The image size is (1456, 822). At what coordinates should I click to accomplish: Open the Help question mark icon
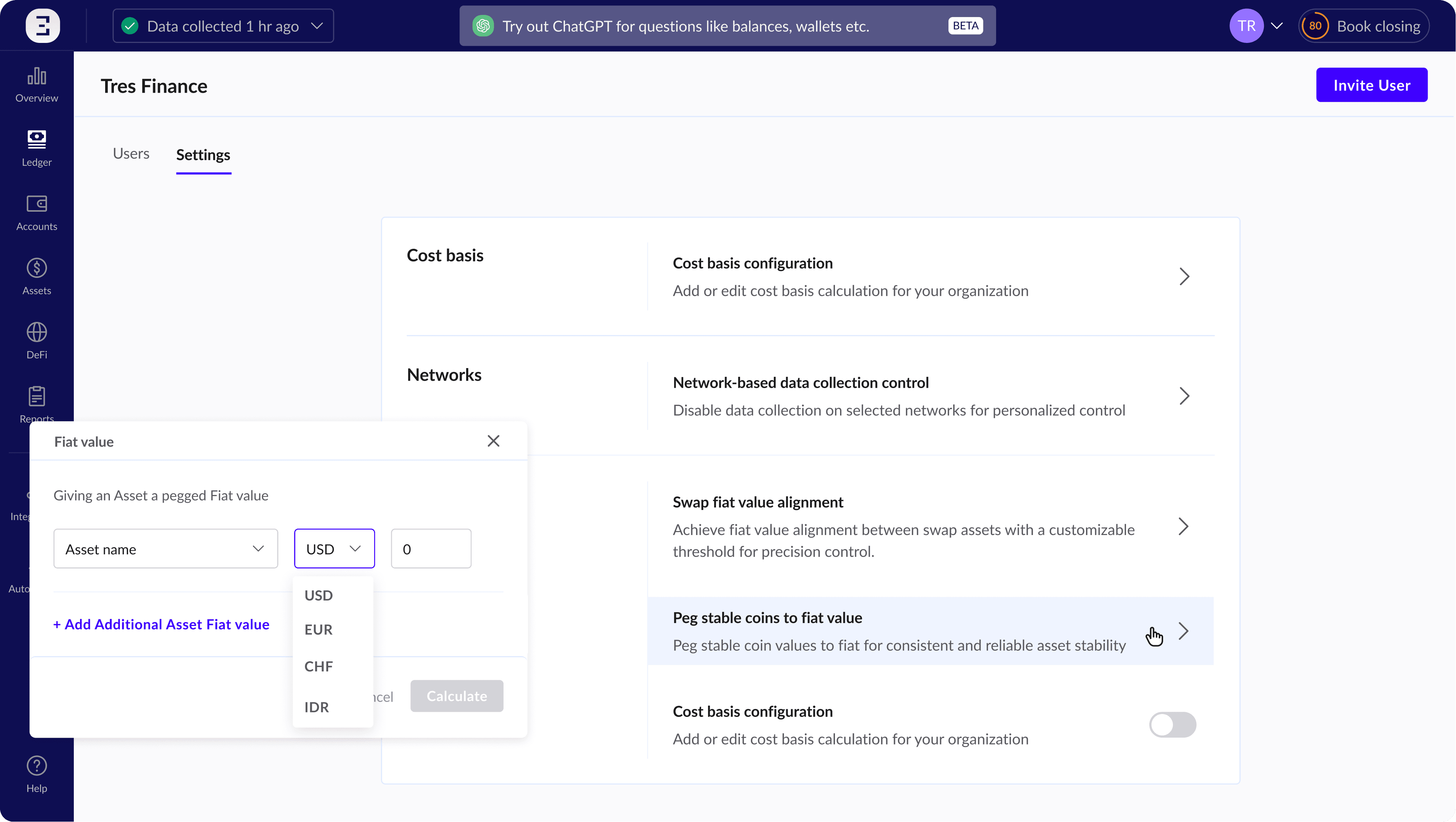pyautogui.click(x=37, y=766)
